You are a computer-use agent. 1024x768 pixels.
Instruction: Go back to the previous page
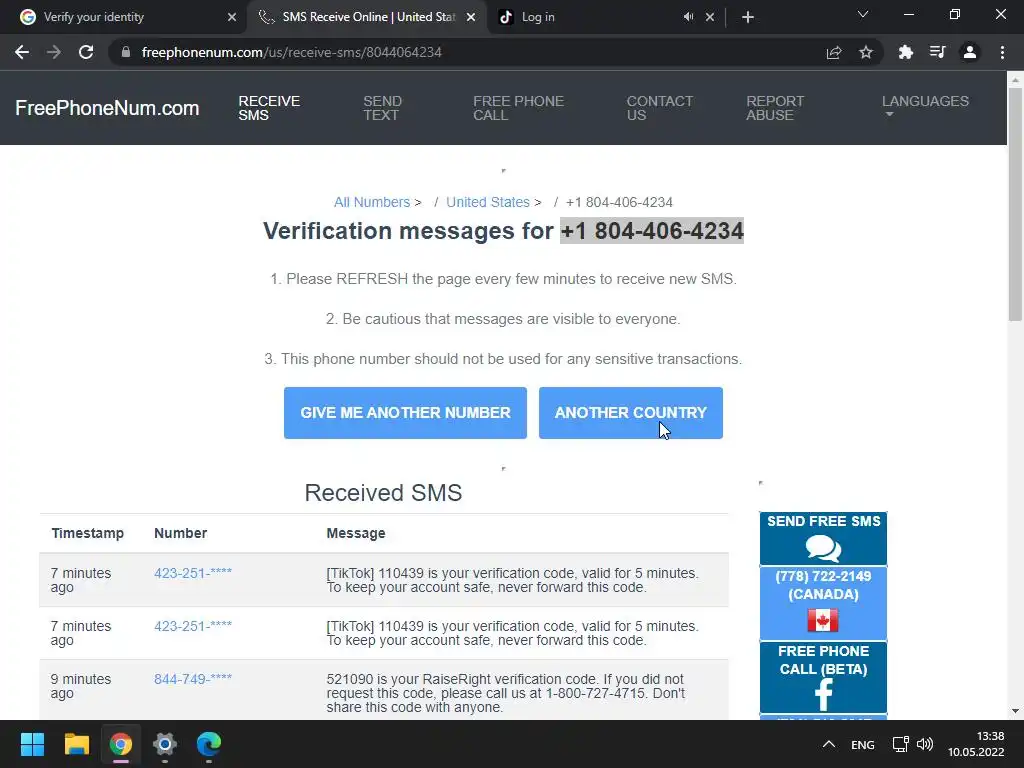(x=22, y=52)
